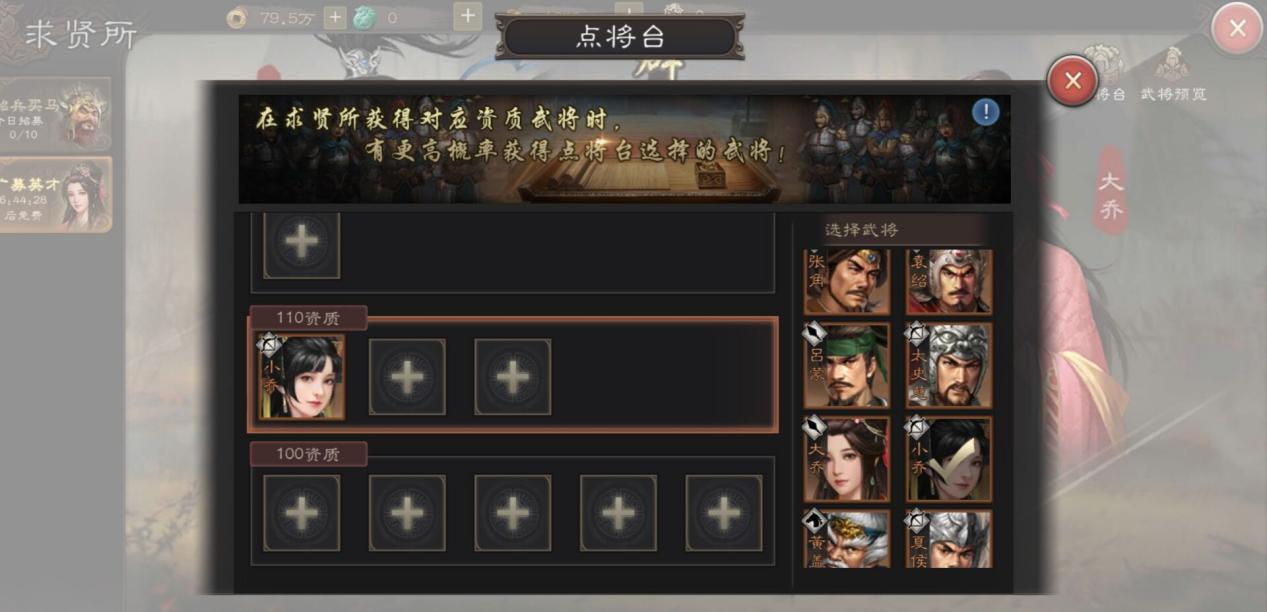The image size is (1267, 612).
Task: Select the second empty 110资质 slot
Action: [x=407, y=377]
